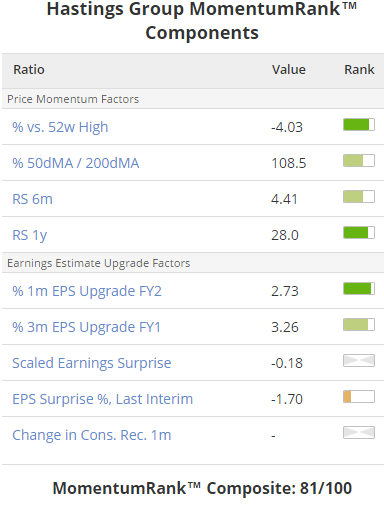
Task: Click the rank bar for % vs. 52w High
Action: click(359, 125)
